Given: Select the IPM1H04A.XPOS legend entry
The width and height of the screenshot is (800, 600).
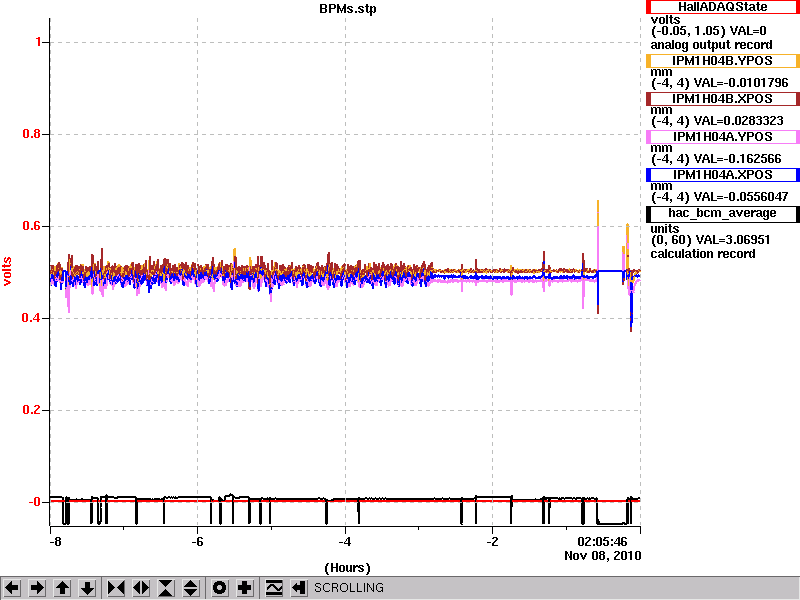Looking at the screenshot, I should [722, 174].
